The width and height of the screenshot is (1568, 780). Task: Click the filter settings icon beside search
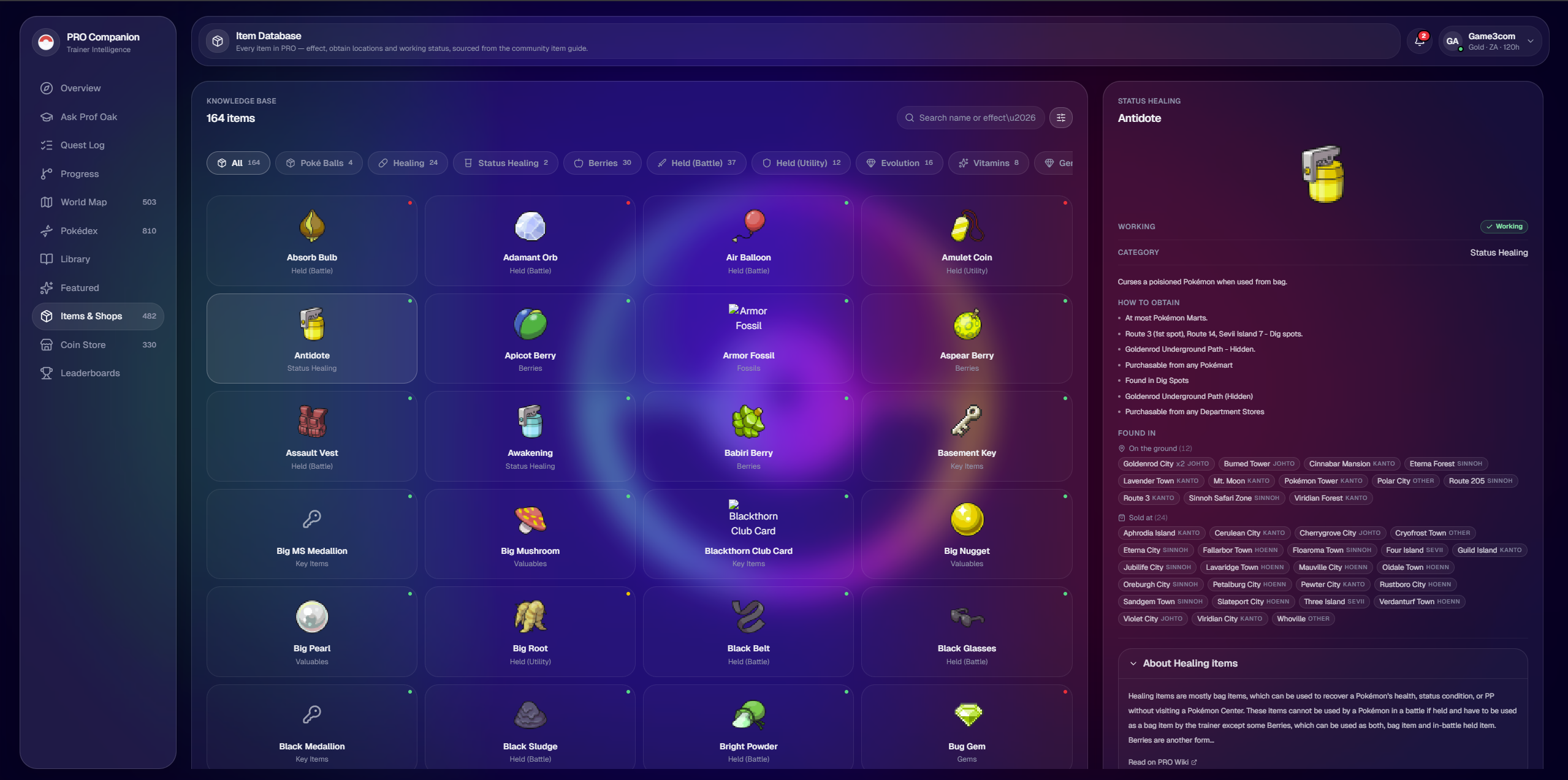coord(1060,118)
